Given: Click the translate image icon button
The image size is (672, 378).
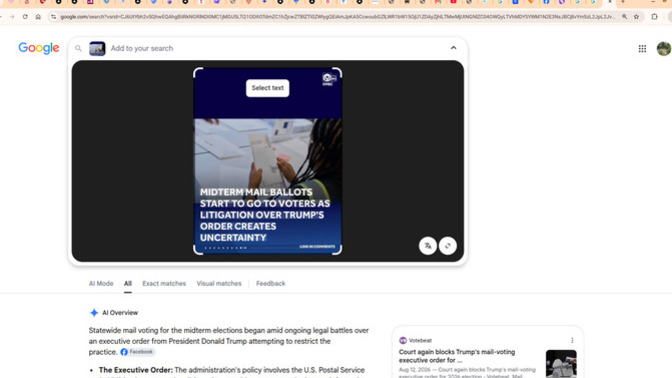Looking at the screenshot, I should click(428, 246).
